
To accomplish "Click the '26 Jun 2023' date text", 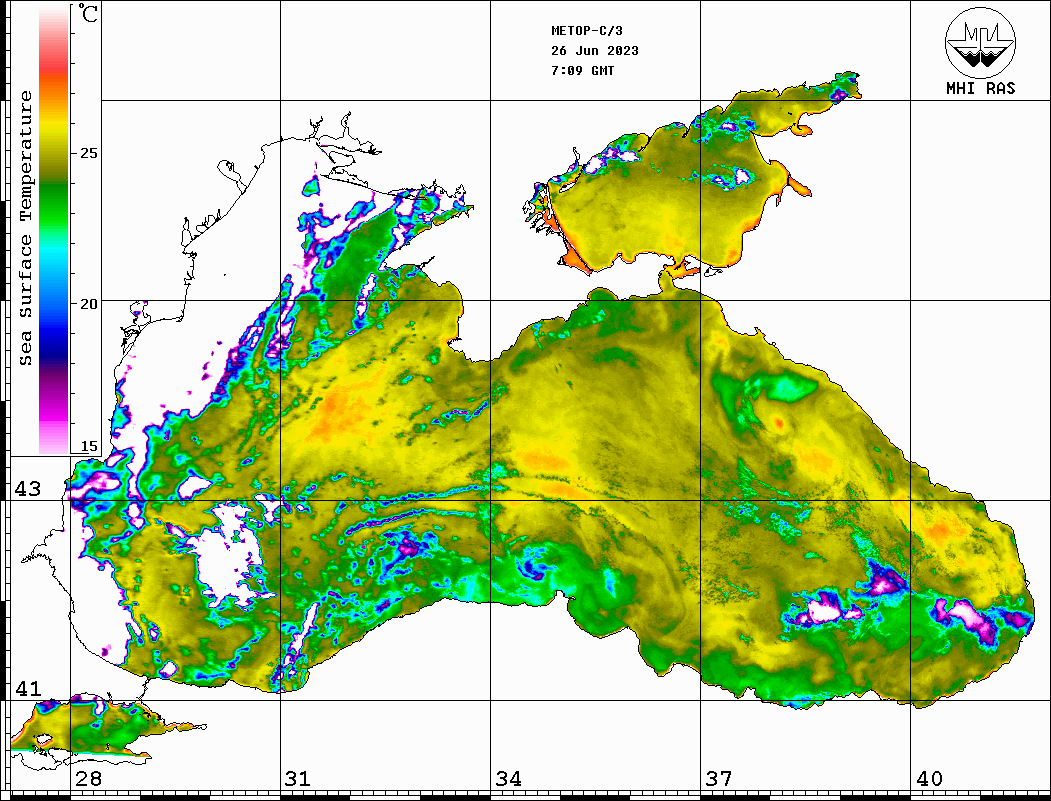I will point(595,51).
